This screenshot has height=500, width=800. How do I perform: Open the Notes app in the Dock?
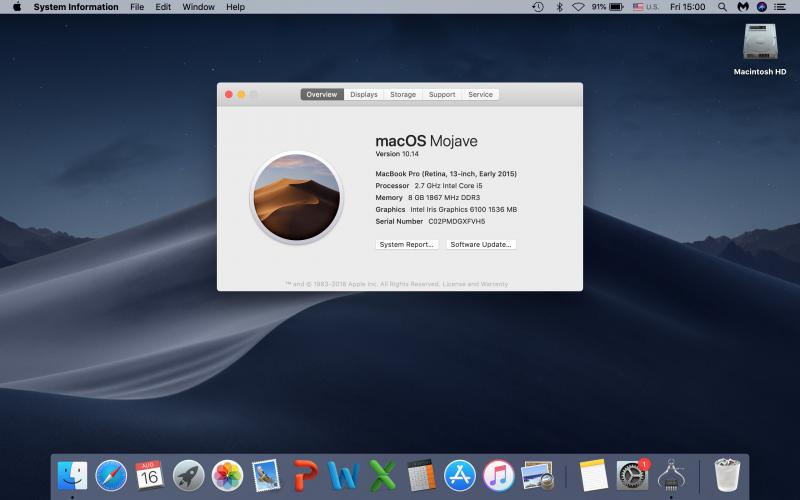click(x=594, y=476)
